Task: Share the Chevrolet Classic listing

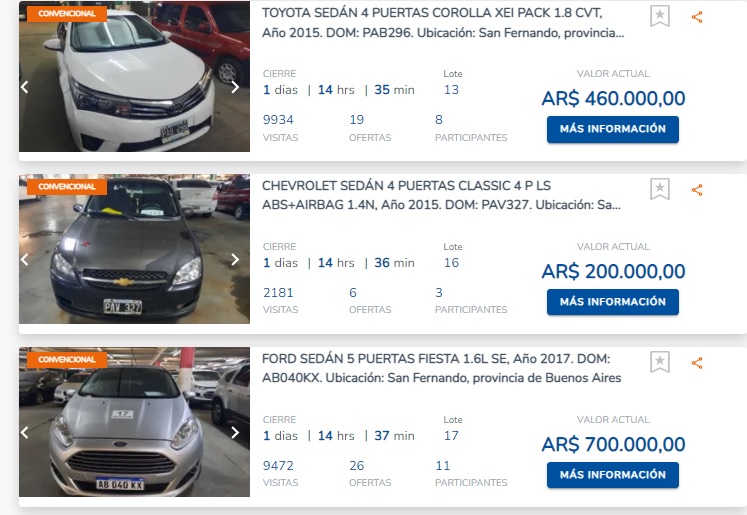Action: 697,190
